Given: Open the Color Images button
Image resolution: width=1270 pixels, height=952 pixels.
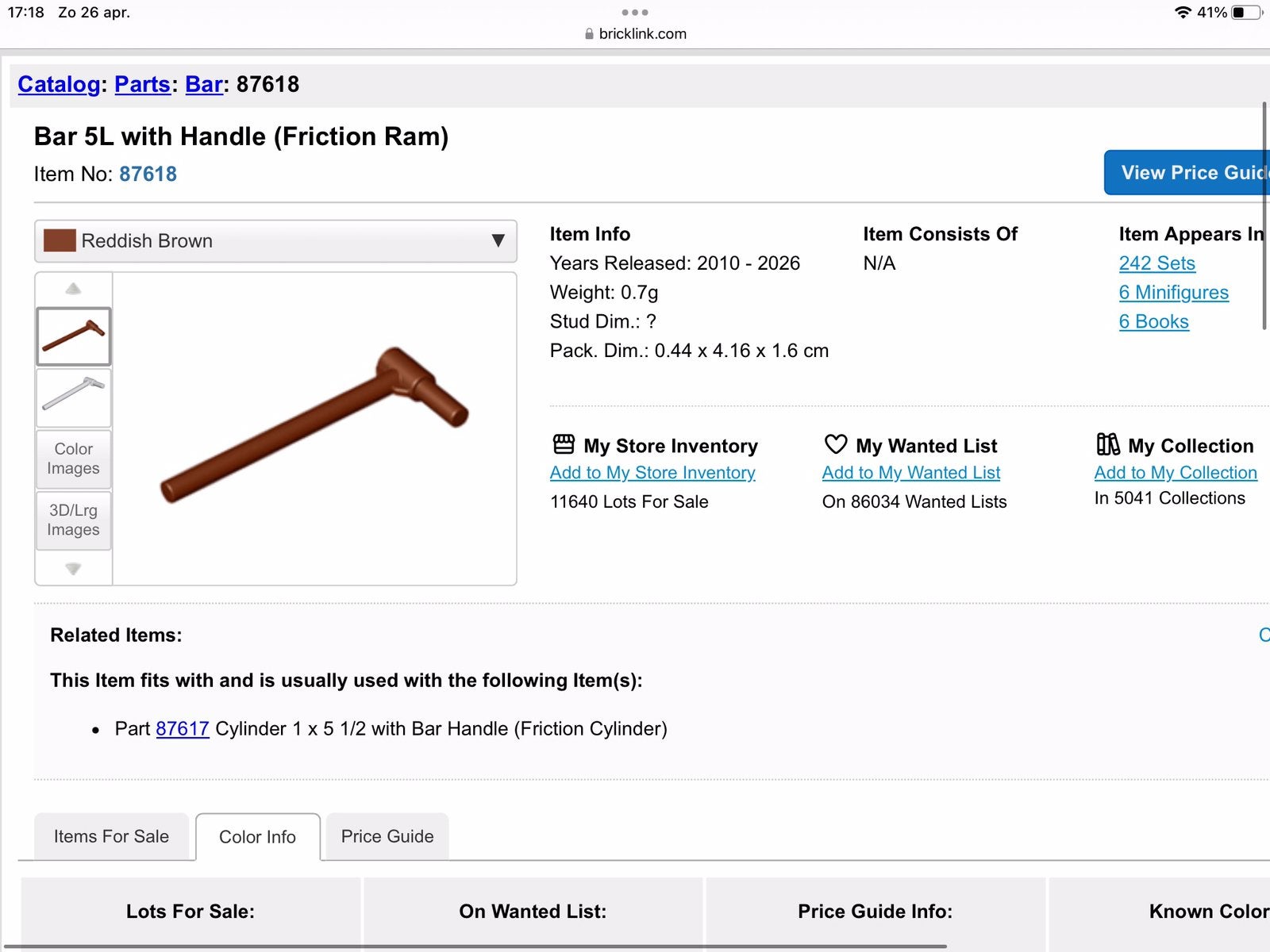Looking at the screenshot, I should point(74,459).
